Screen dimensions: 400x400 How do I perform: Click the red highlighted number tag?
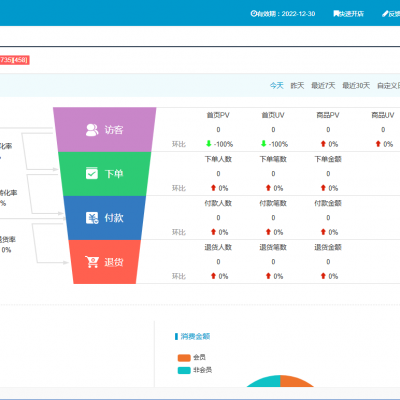point(14,60)
